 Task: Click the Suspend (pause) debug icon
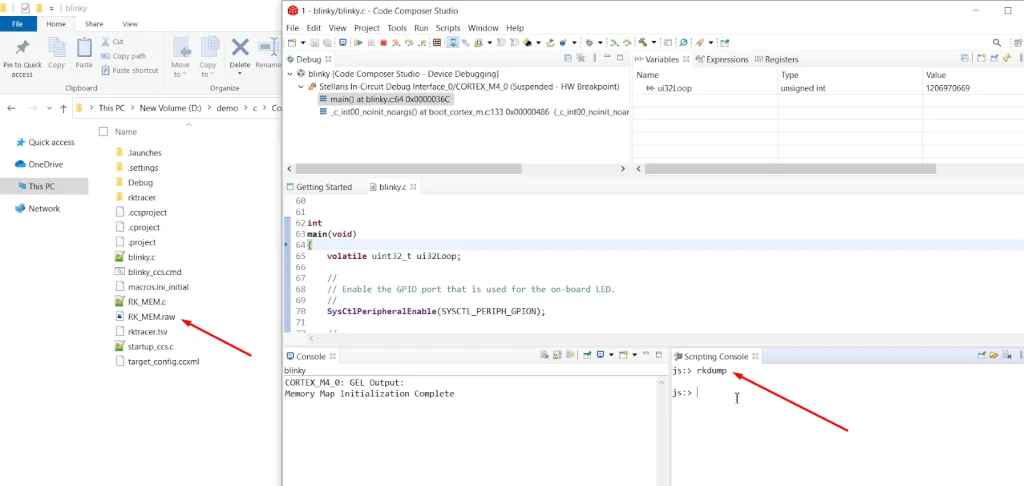(x=372, y=42)
